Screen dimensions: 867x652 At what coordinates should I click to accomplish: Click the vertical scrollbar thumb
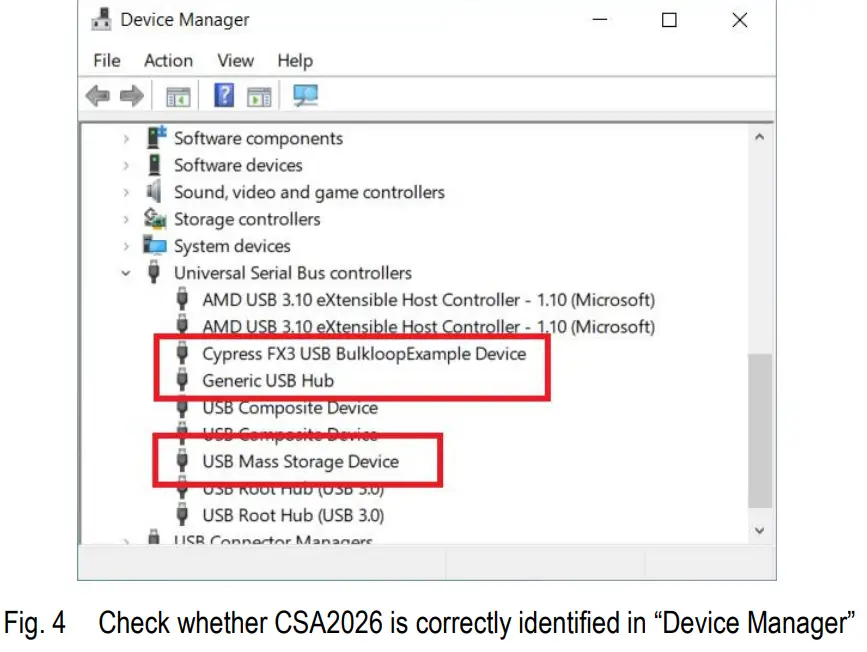pos(760,430)
